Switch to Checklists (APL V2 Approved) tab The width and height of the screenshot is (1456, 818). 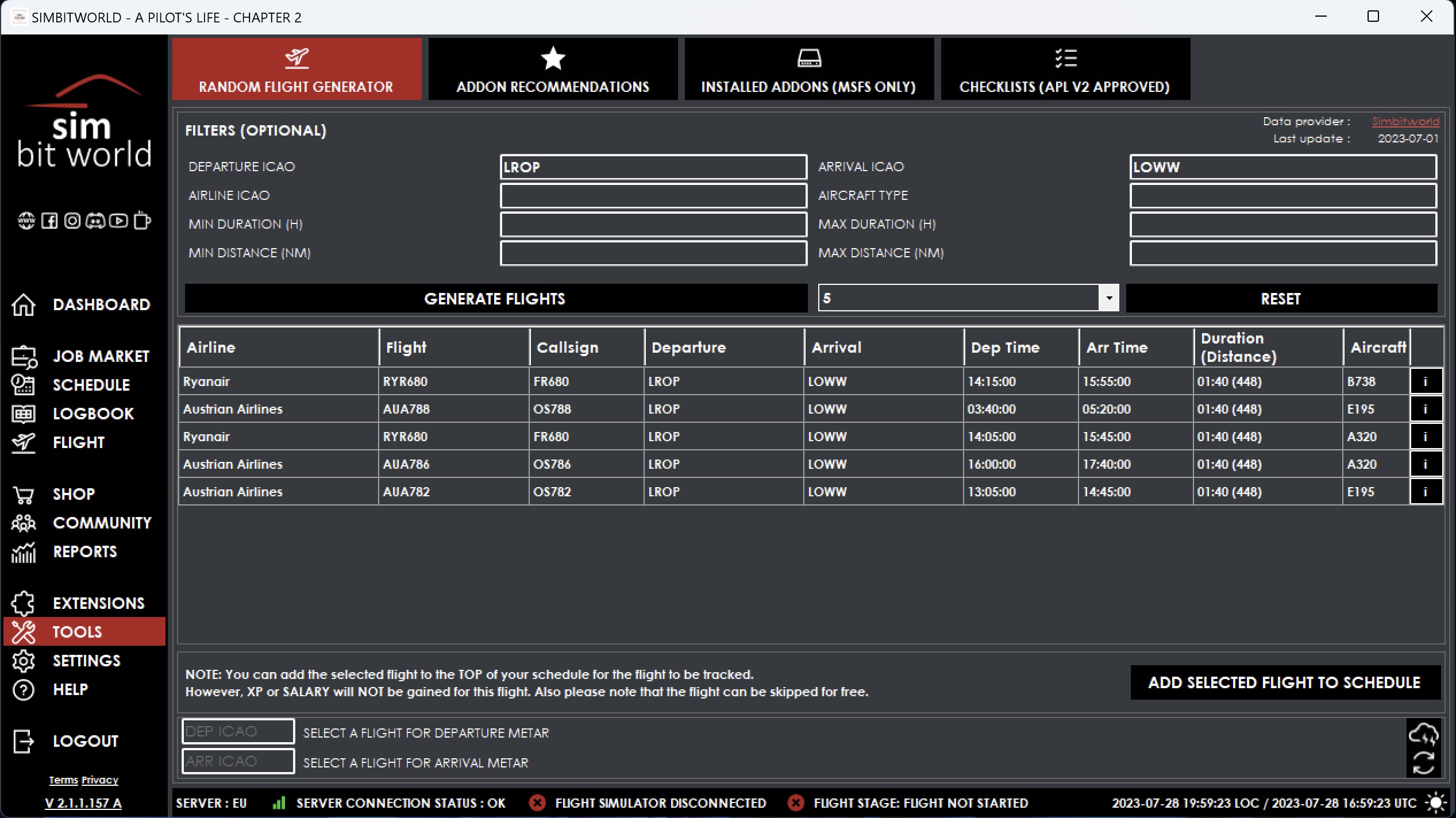pos(1065,70)
